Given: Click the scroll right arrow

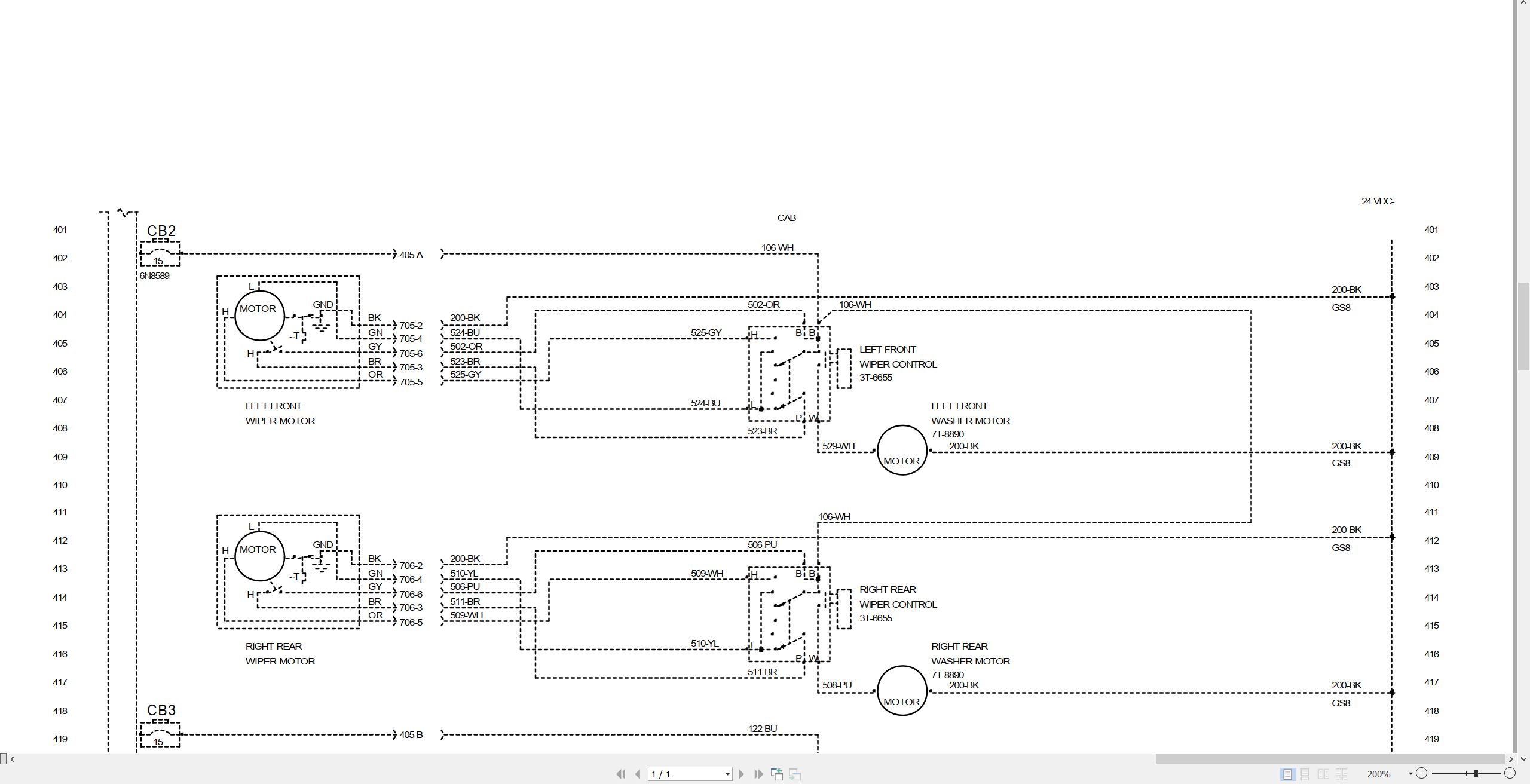Looking at the screenshot, I should pyautogui.click(x=1511, y=759).
